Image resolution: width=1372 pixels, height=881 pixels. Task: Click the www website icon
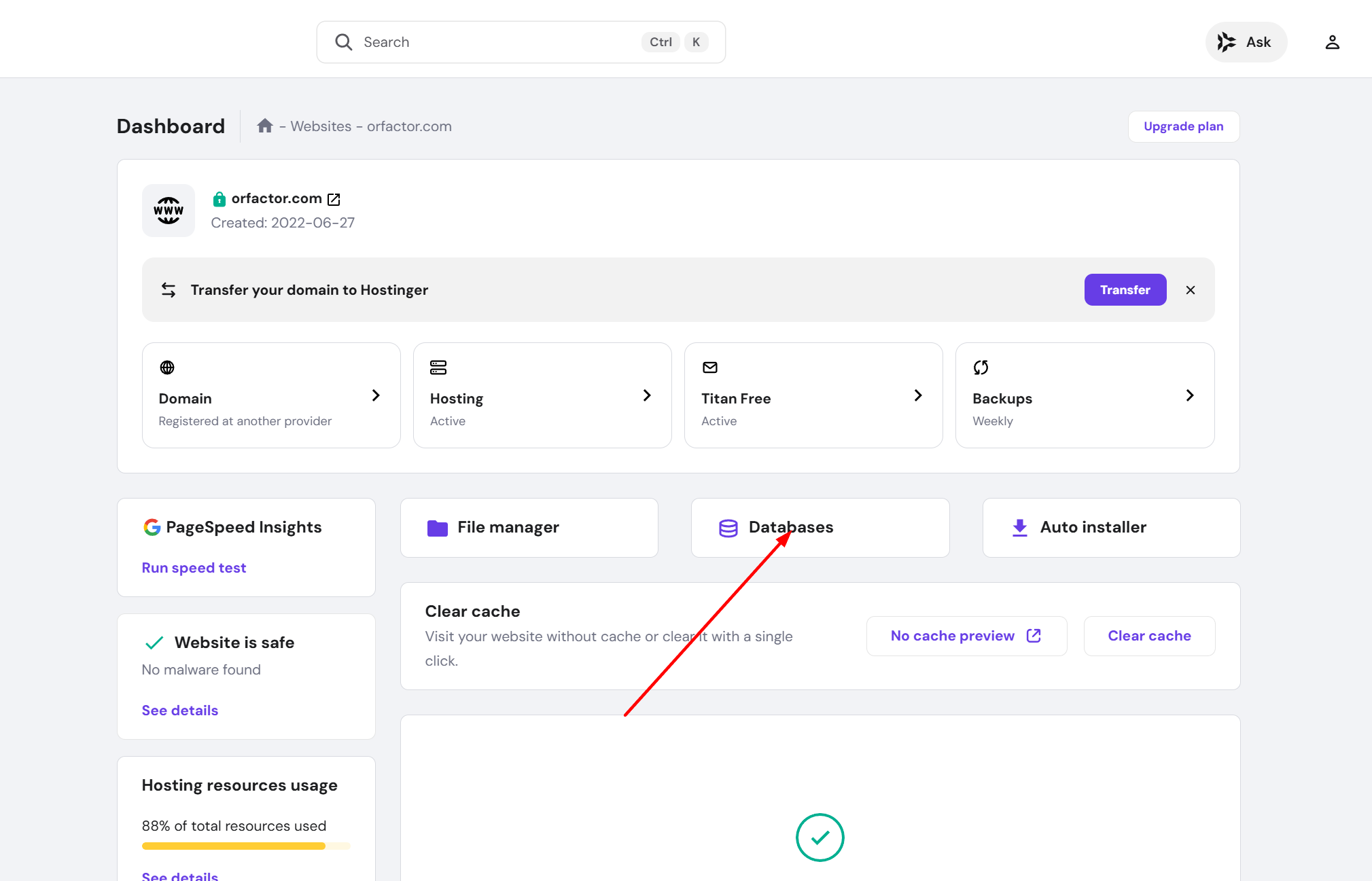point(168,211)
